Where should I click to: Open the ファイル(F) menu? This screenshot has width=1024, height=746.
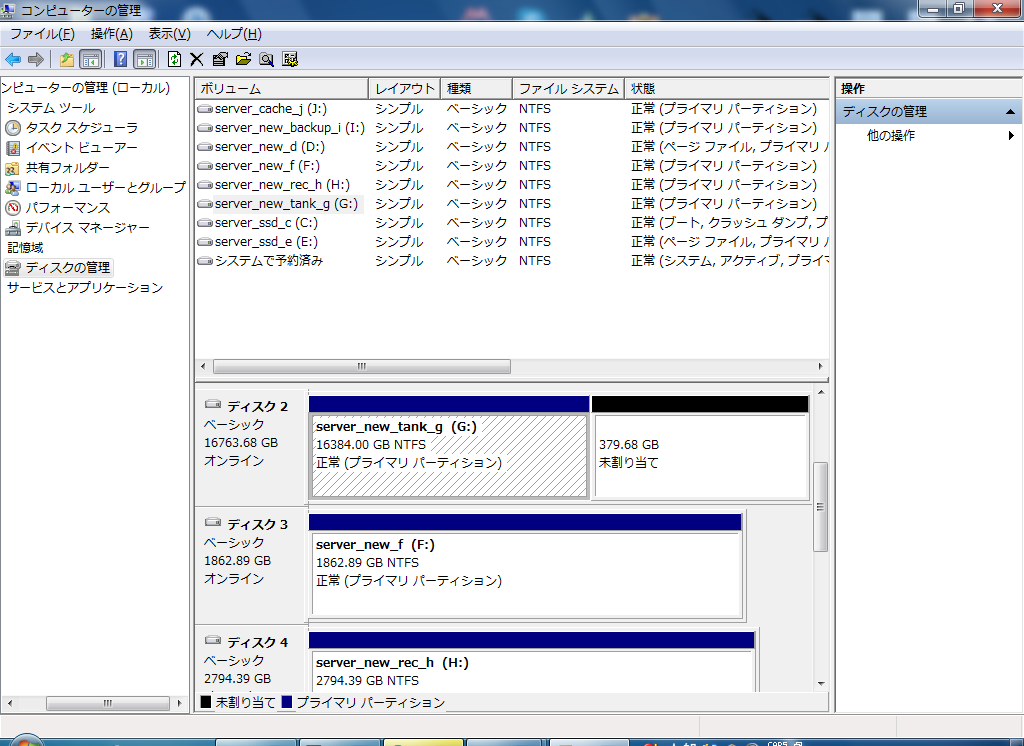(x=42, y=34)
